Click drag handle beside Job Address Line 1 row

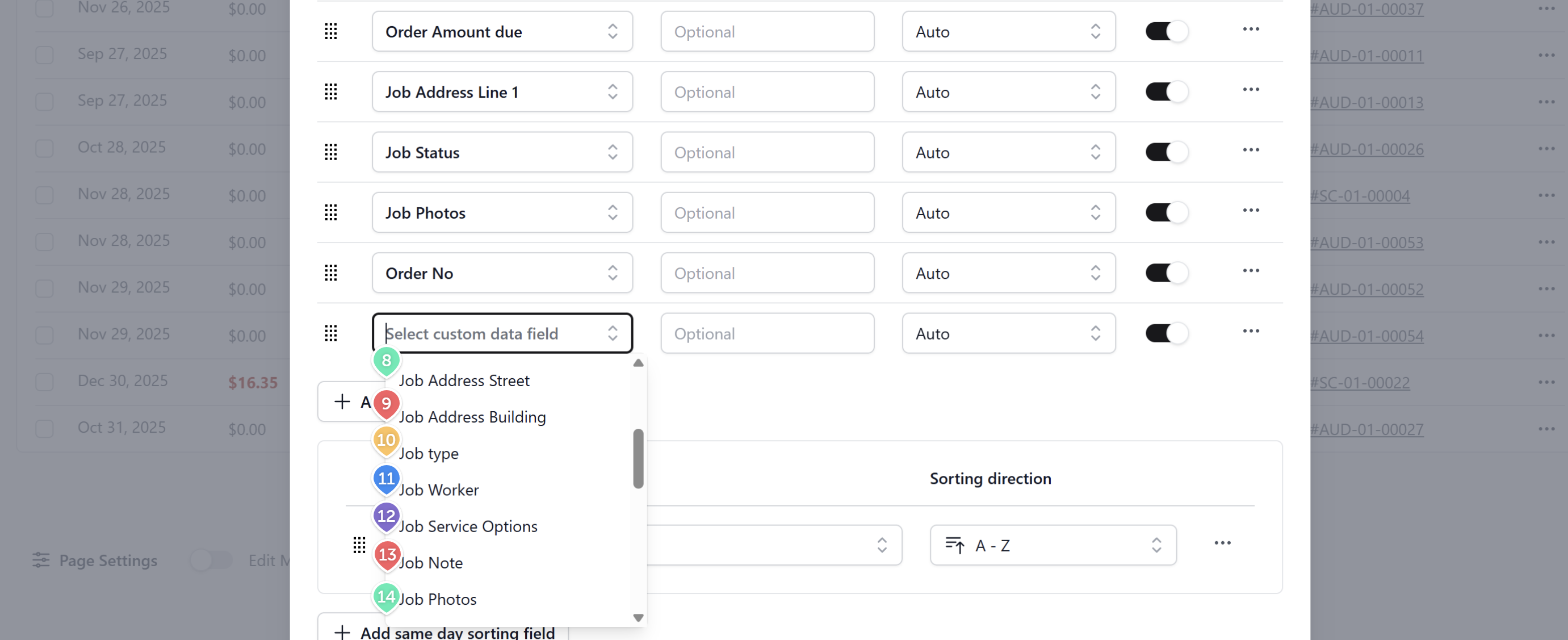(x=330, y=92)
